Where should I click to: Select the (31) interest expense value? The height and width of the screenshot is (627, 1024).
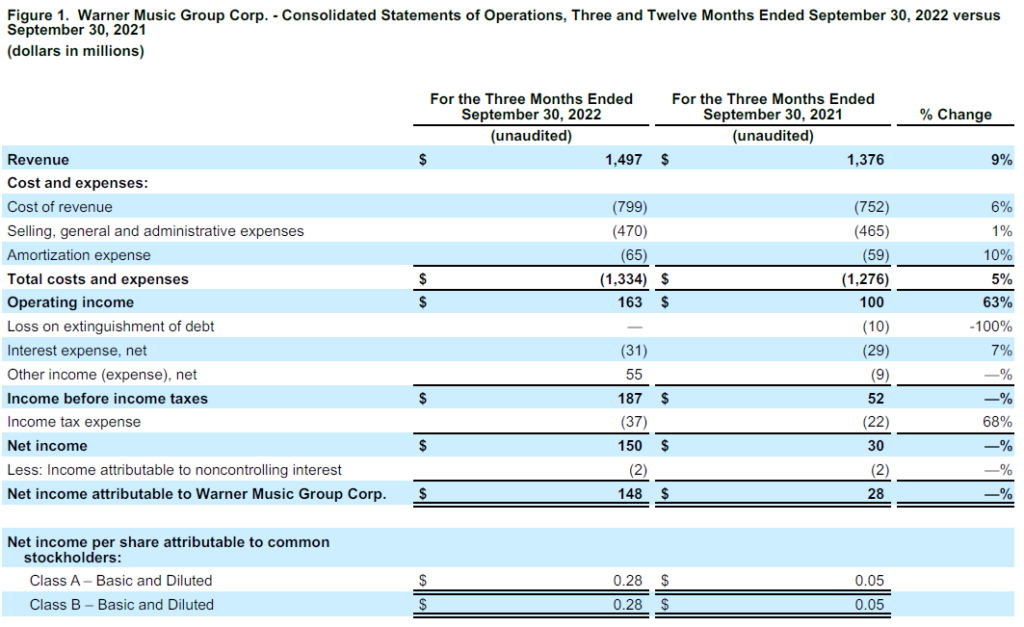click(633, 351)
